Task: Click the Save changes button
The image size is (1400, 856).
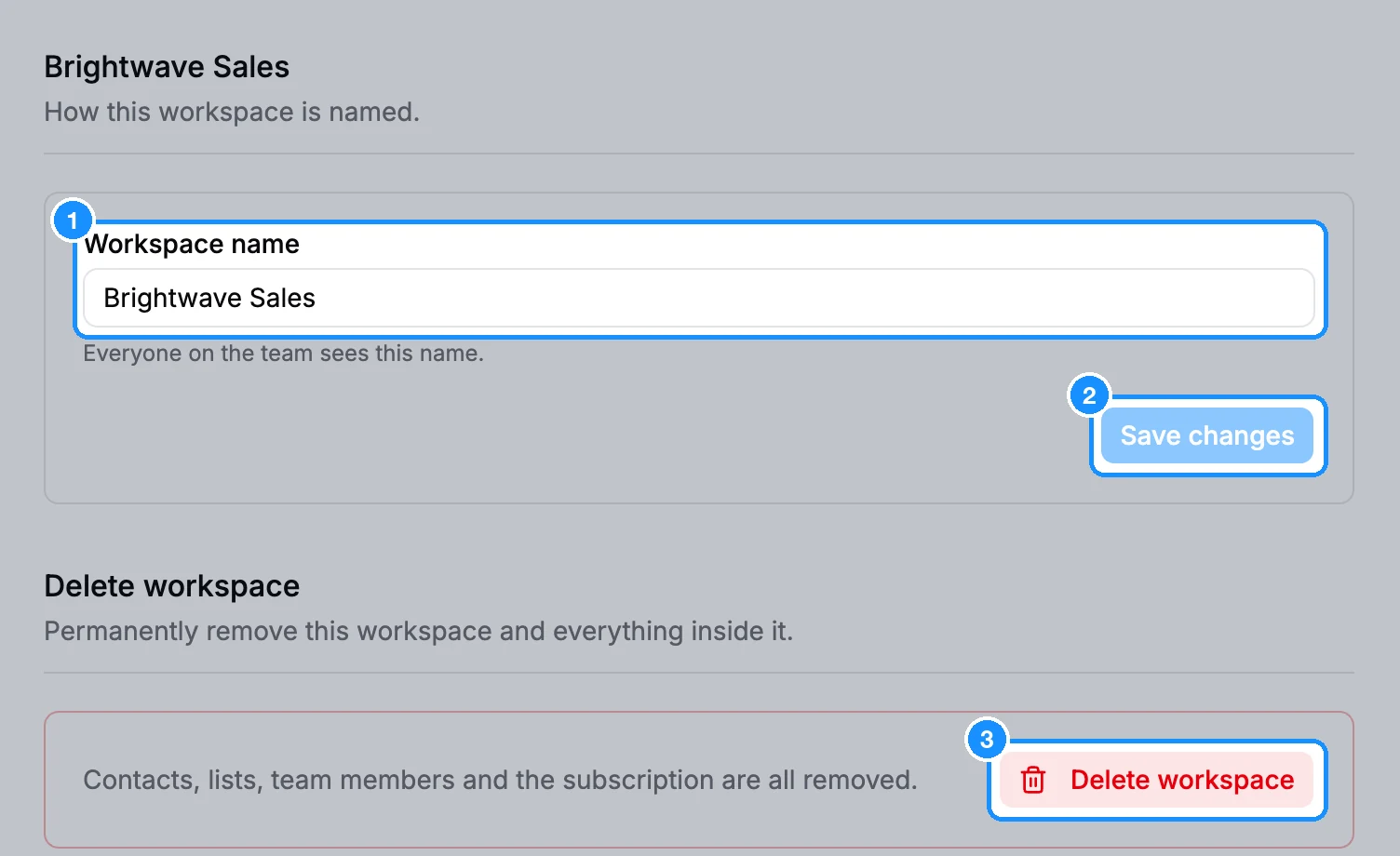Action: (x=1207, y=435)
